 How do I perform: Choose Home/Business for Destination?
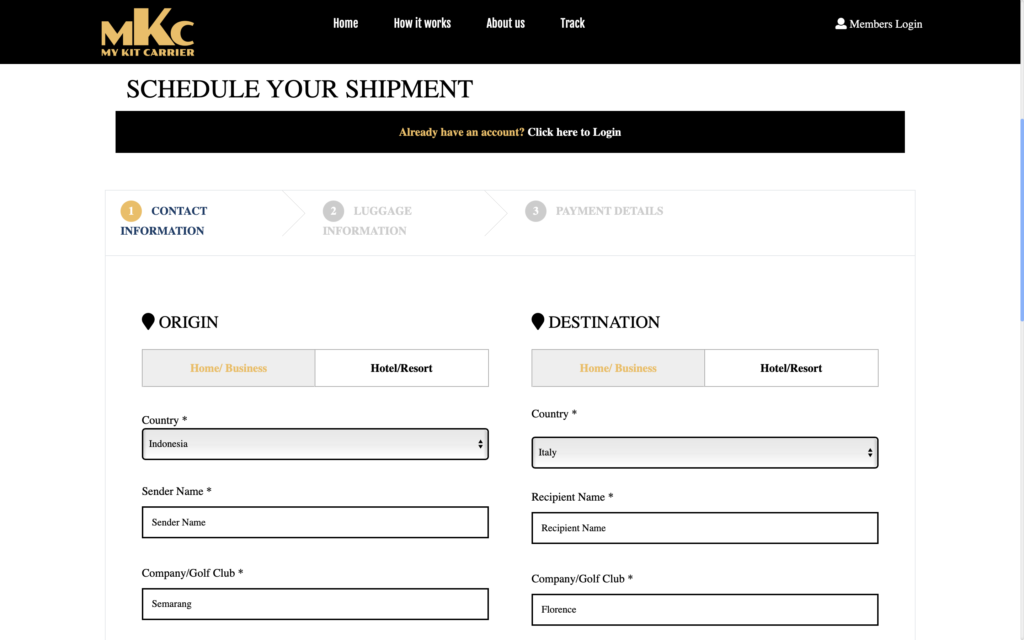point(618,368)
